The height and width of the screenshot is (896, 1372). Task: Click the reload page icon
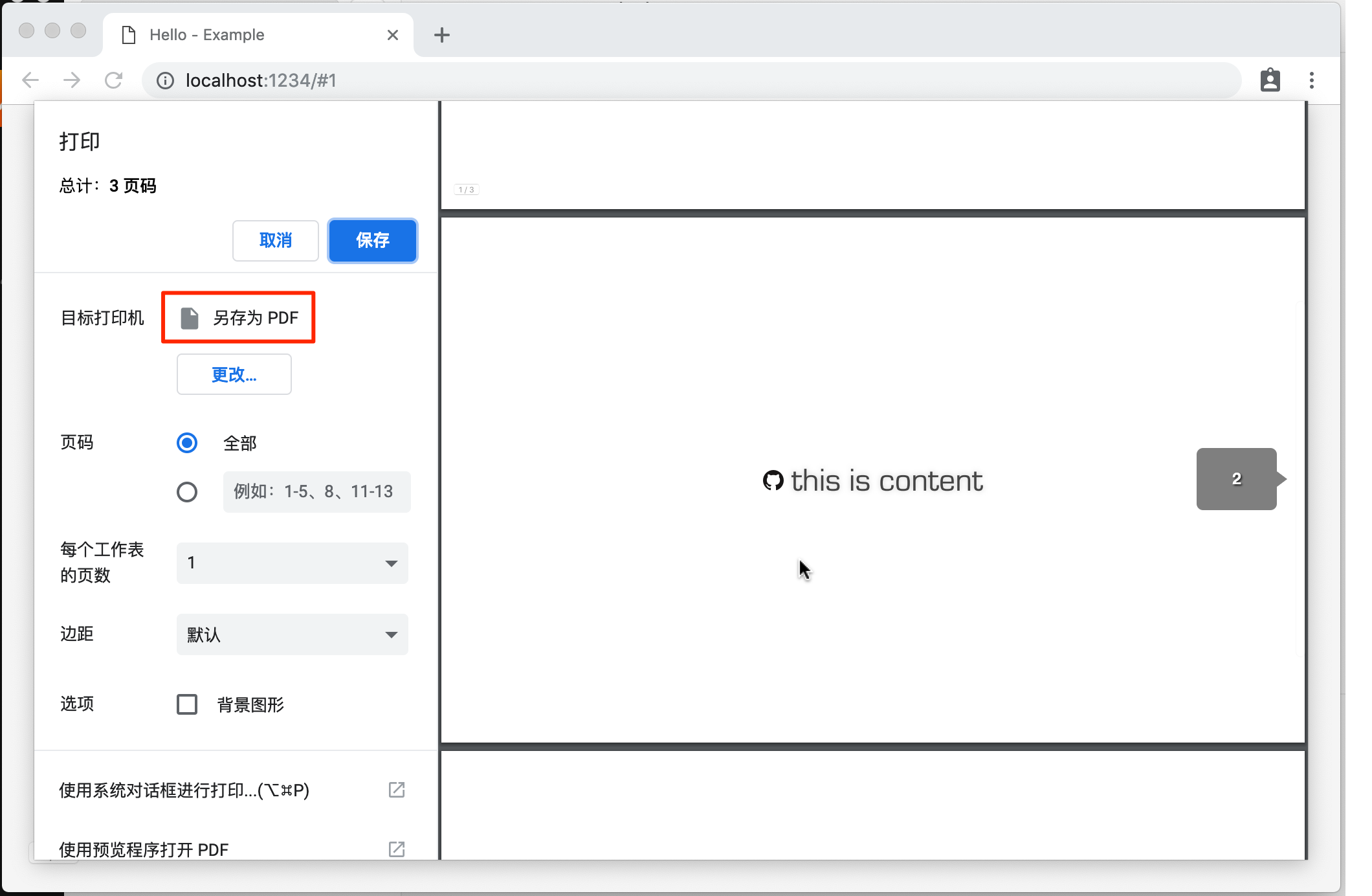click(114, 80)
